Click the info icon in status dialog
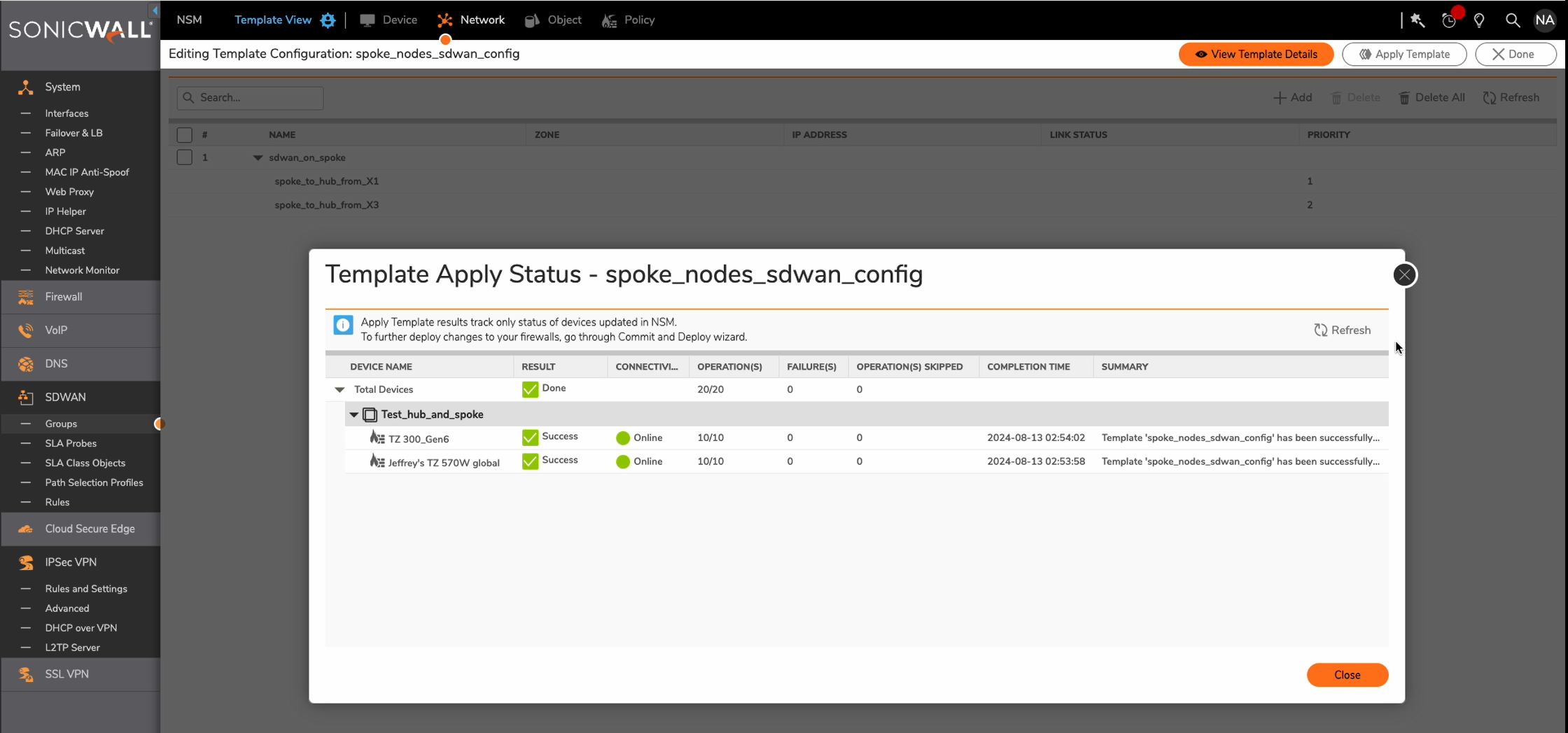 tap(343, 325)
